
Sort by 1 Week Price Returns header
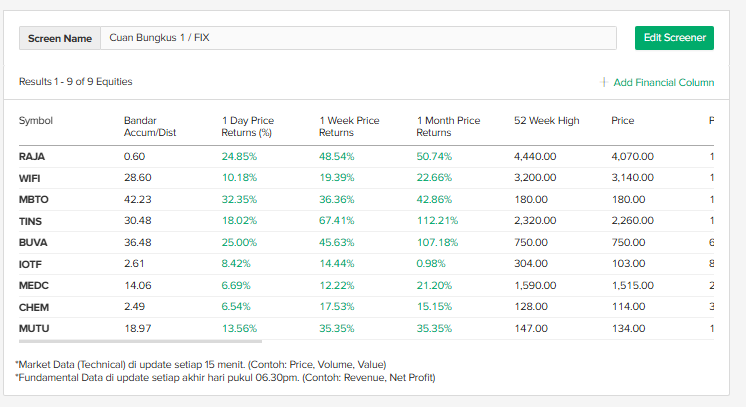click(349, 126)
